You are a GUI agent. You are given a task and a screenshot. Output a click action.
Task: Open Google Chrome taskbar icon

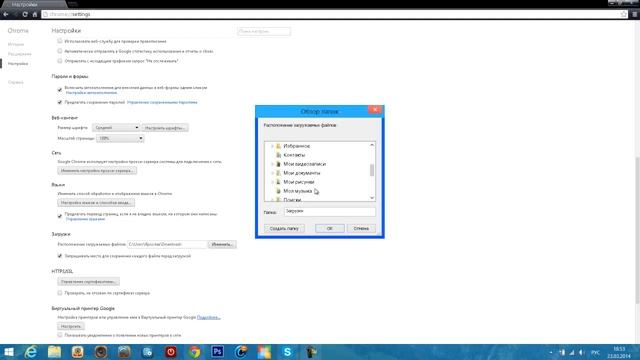click(194, 352)
